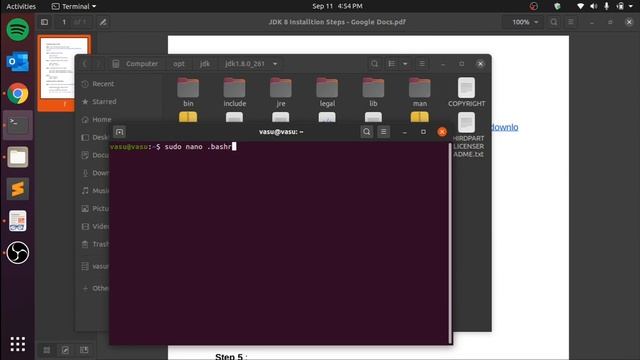Click the microphone icon in top bar
Screen dimensions: 640x360
[x=607, y=6]
